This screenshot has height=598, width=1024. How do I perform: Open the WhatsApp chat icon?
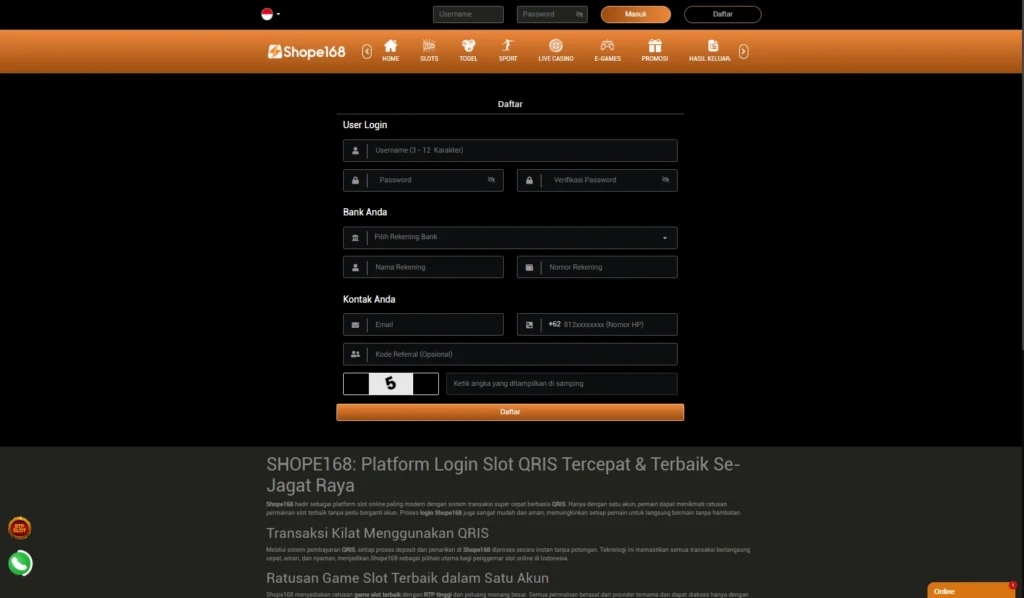click(x=20, y=563)
